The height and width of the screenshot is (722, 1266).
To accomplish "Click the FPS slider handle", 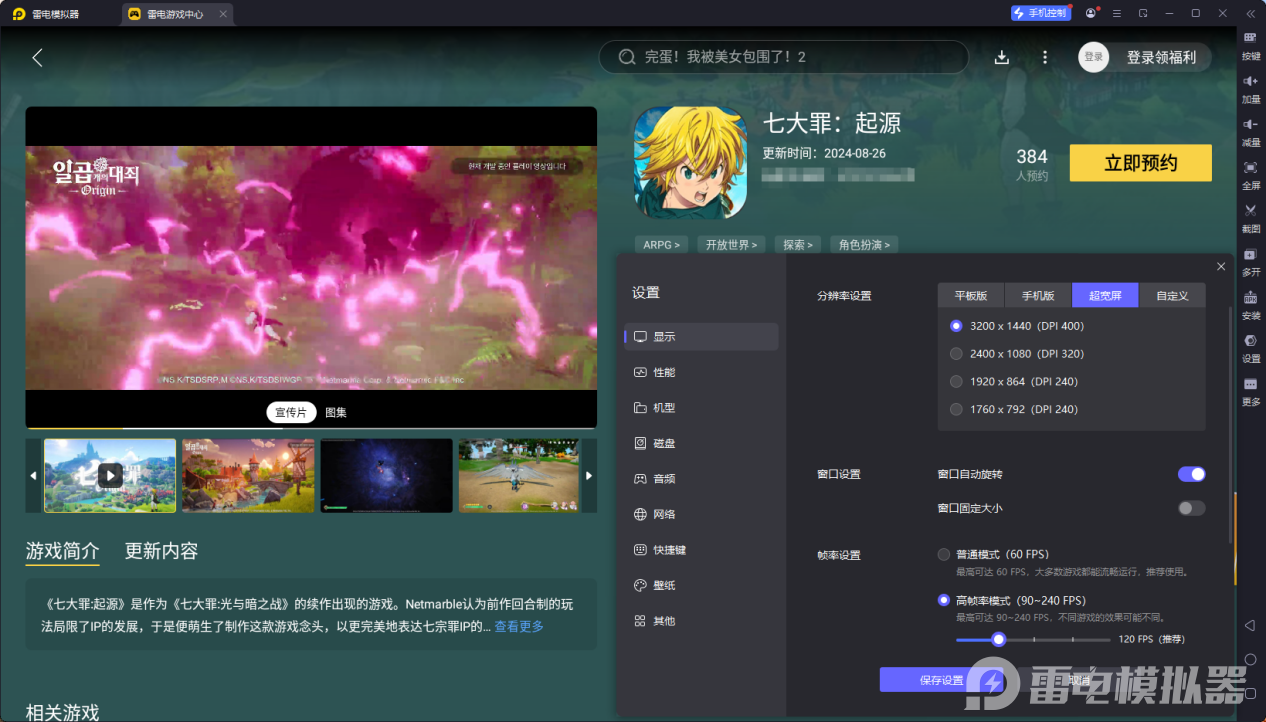I will (x=998, y=639).
